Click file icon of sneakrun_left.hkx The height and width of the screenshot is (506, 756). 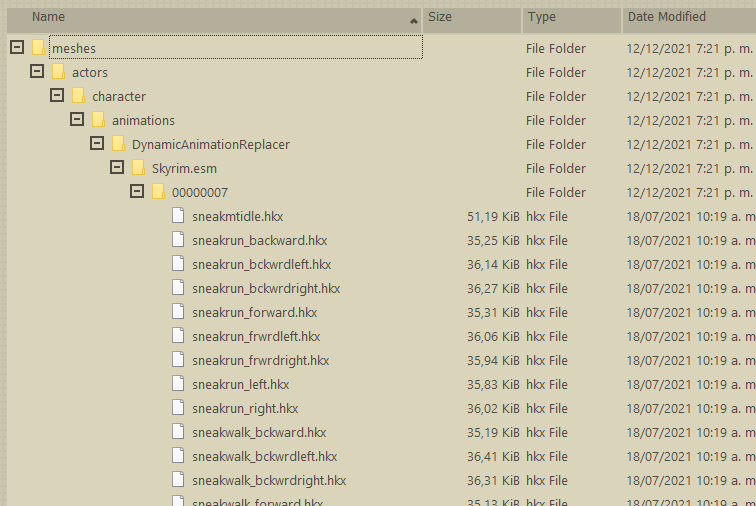click(x=178, y=383)
